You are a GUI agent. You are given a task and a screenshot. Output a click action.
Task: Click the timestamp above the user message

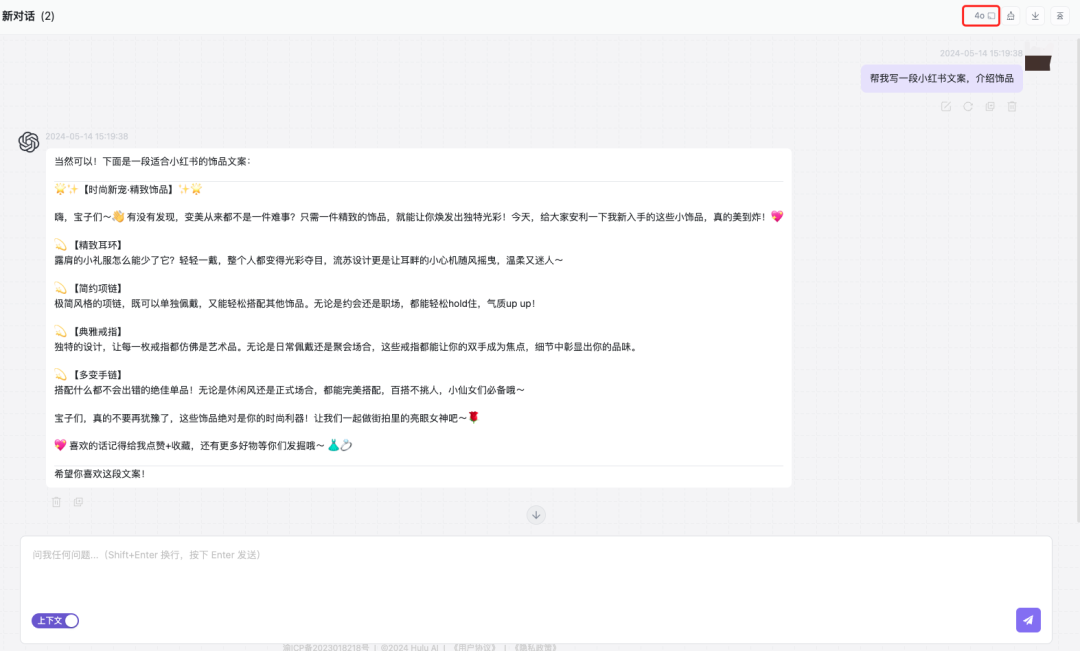coord(981,53)
